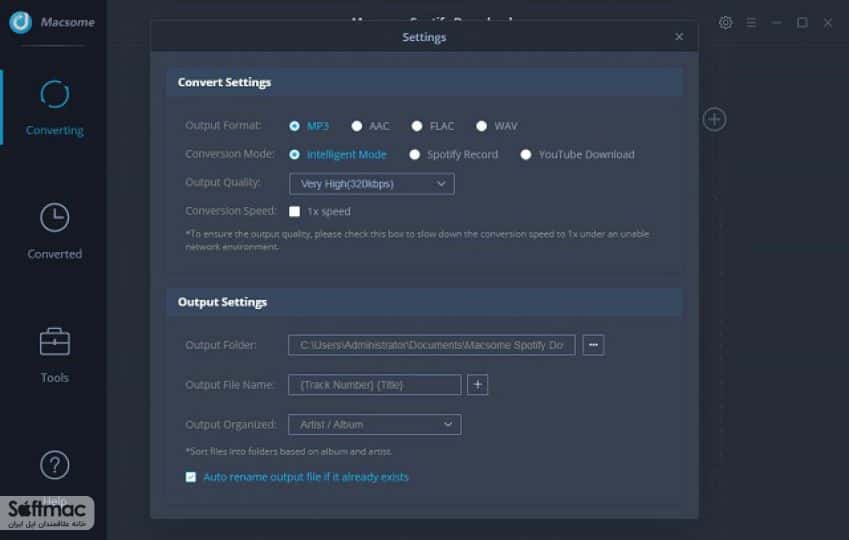Toggle auto rename output file checkbox
Image resolution: width=849 pixels, height=540 pixels.
click(191, 477)
